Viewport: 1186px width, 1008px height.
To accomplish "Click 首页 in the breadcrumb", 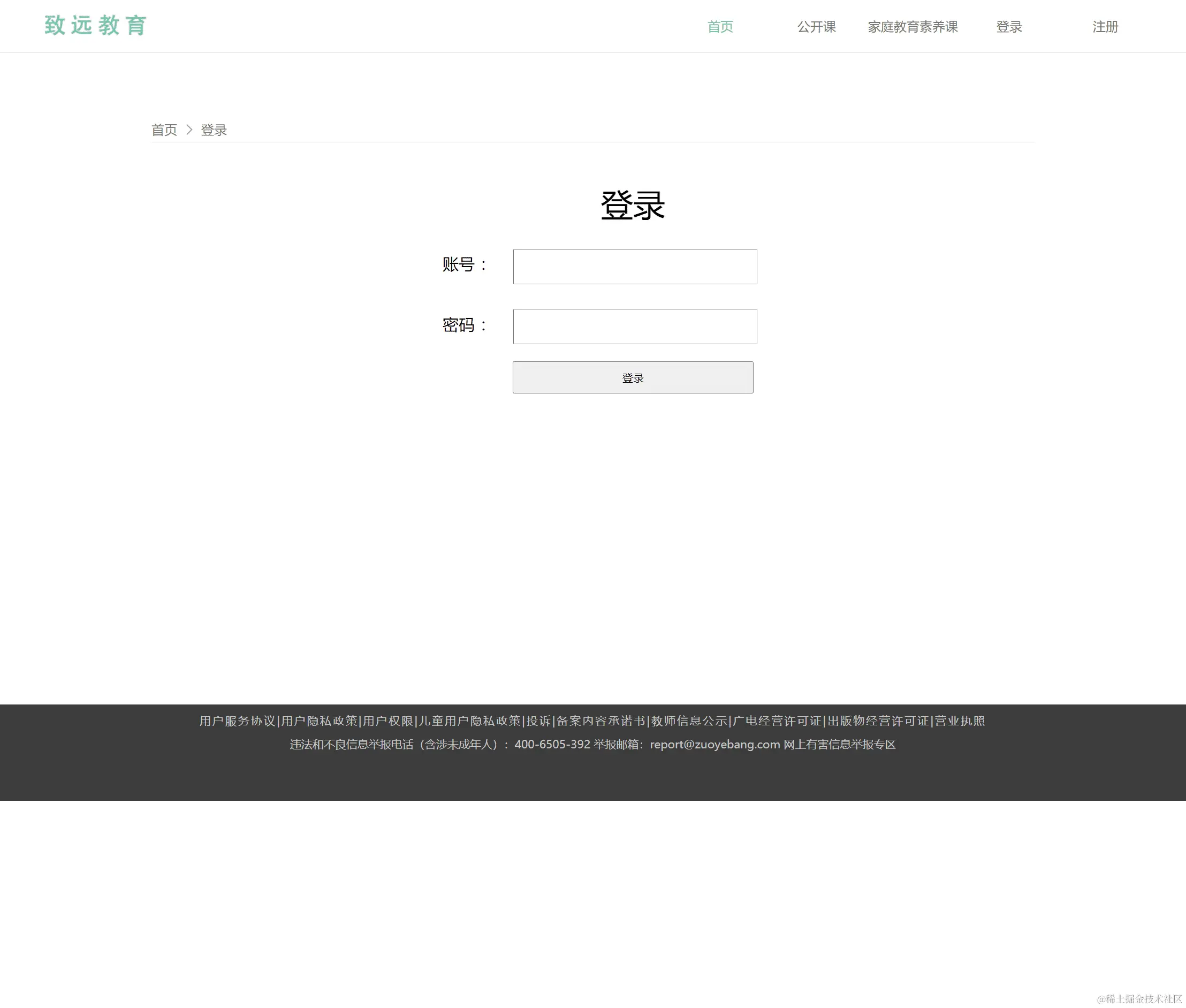I will coord(164,130).
